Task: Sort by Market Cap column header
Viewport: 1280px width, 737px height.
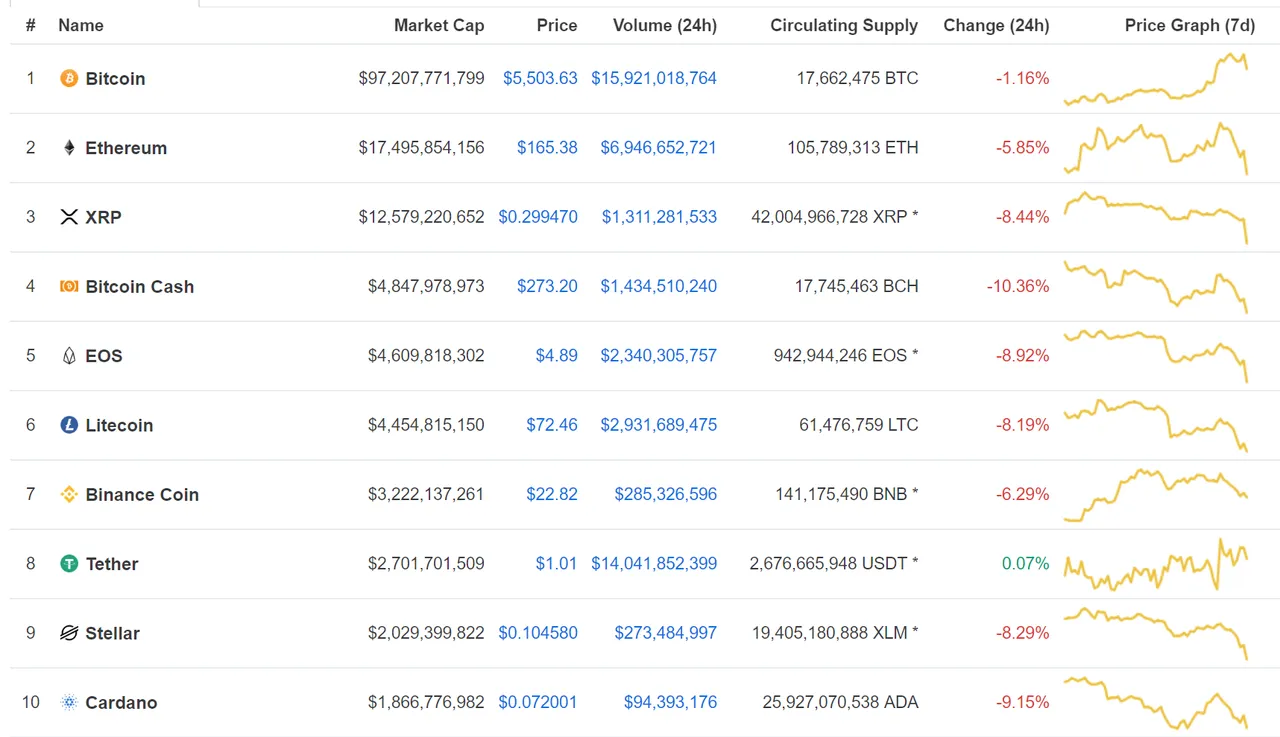Action: pyautogui.click(x=439, y=25)
